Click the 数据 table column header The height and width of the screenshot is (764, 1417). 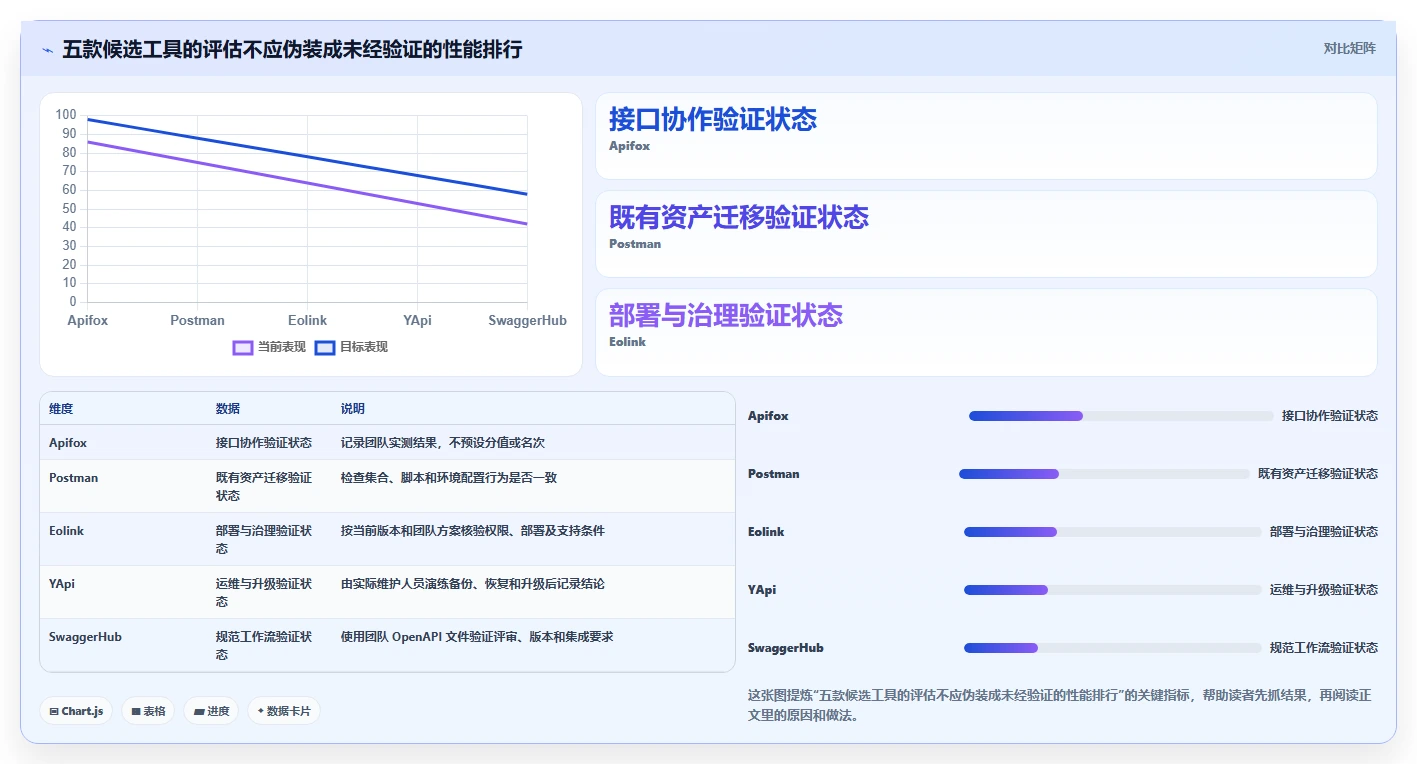pyautogui.click(x=228, y=409)
